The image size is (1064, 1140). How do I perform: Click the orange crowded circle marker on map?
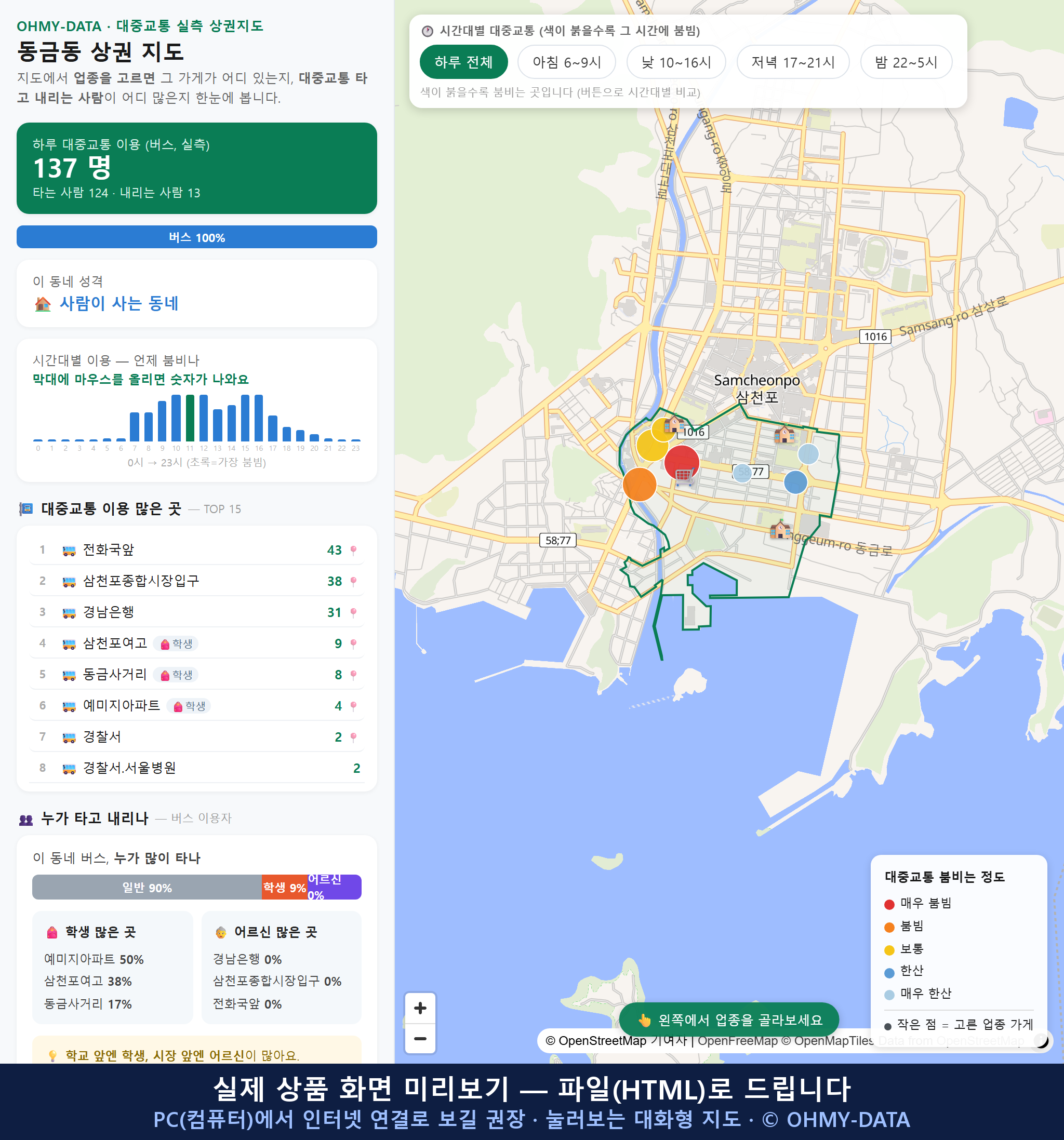click(x=640, y=485)
